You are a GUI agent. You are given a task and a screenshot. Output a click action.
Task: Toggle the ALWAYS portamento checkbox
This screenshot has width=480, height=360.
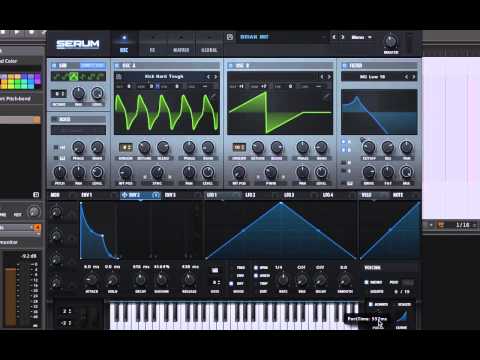[x=370, y=304]
